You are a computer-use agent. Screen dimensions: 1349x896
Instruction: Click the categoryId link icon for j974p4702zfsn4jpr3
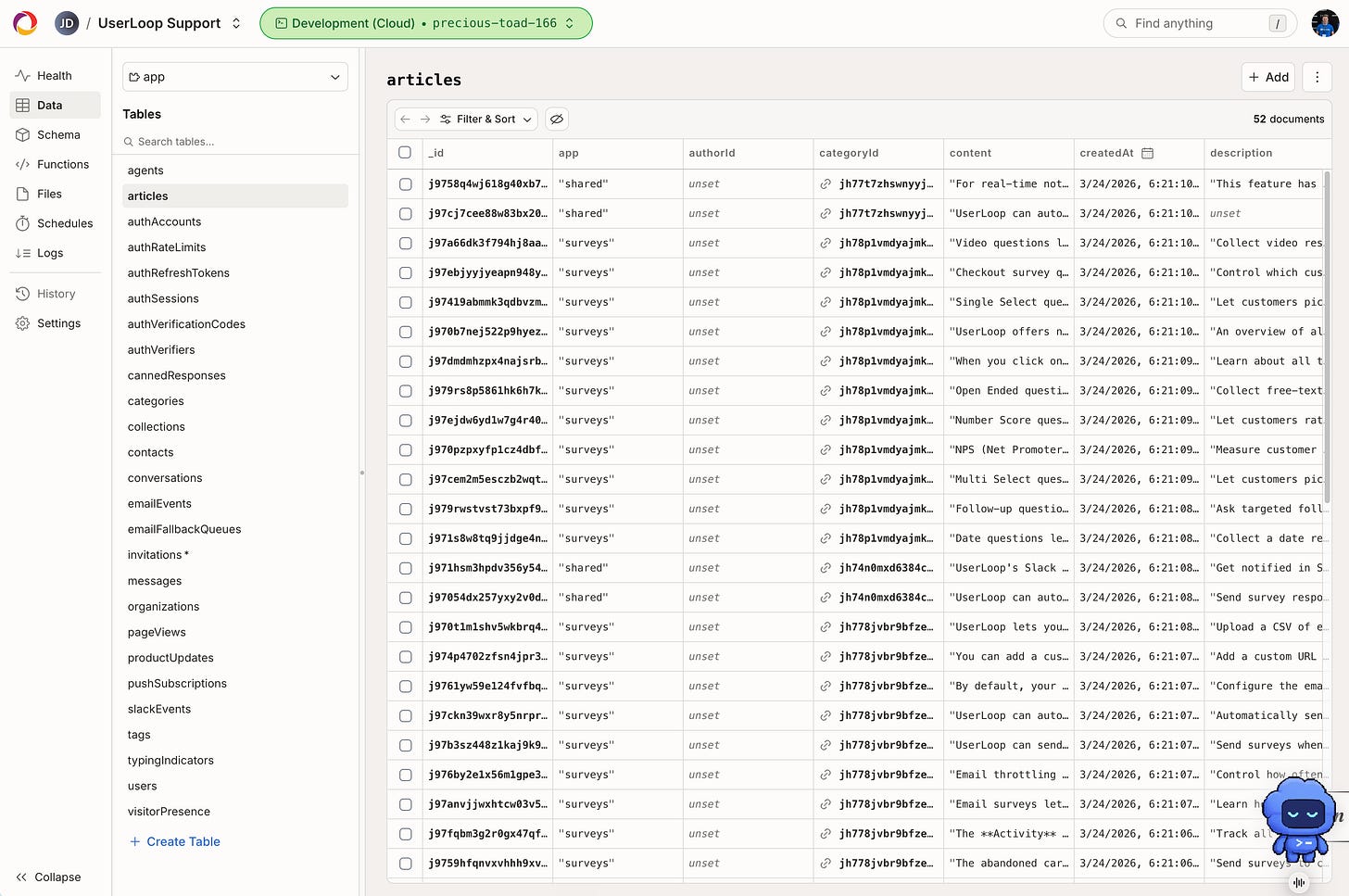(x=825, y=657)
